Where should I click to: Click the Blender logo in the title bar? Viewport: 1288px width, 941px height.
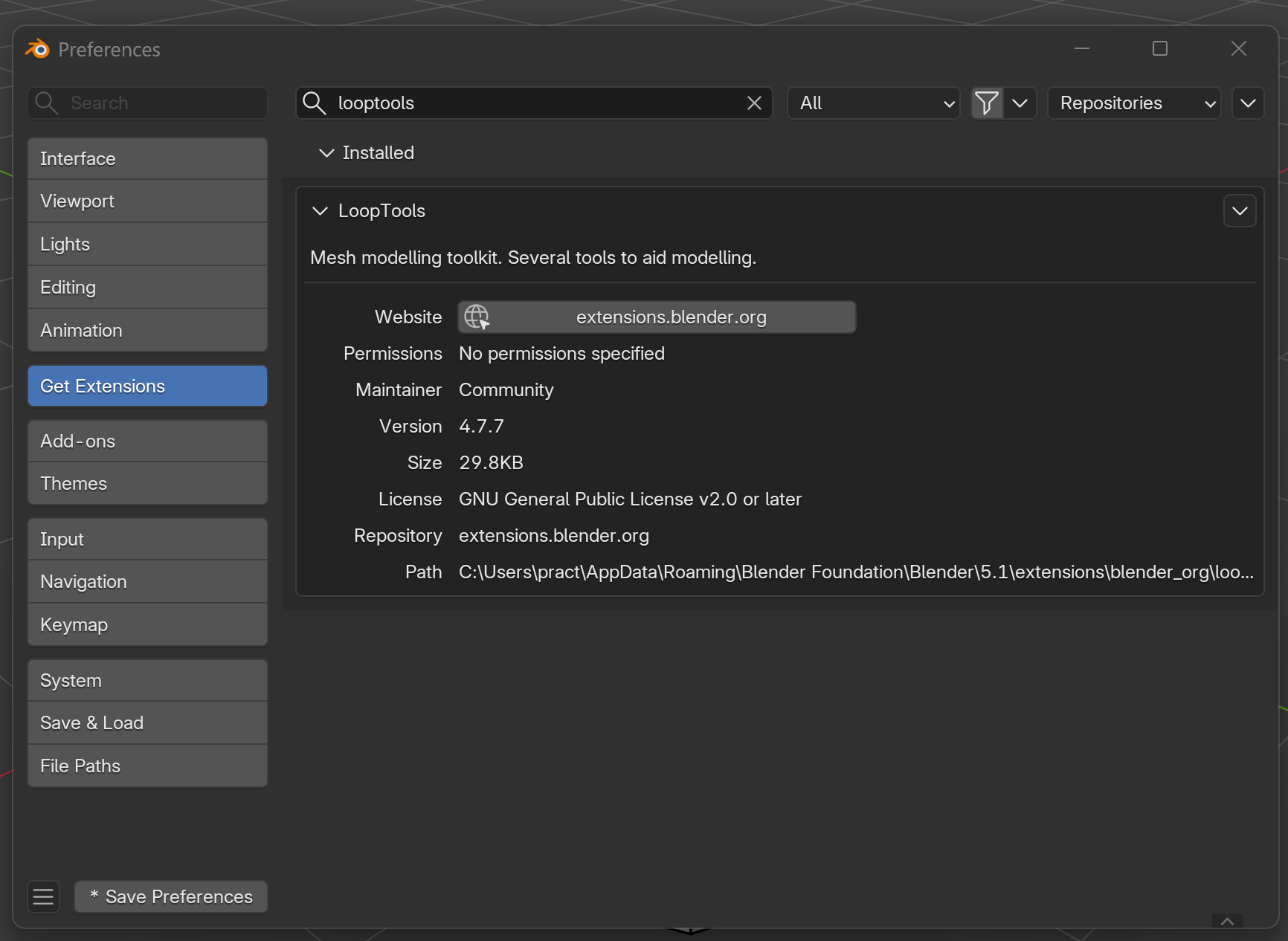[x=38, y=49]
